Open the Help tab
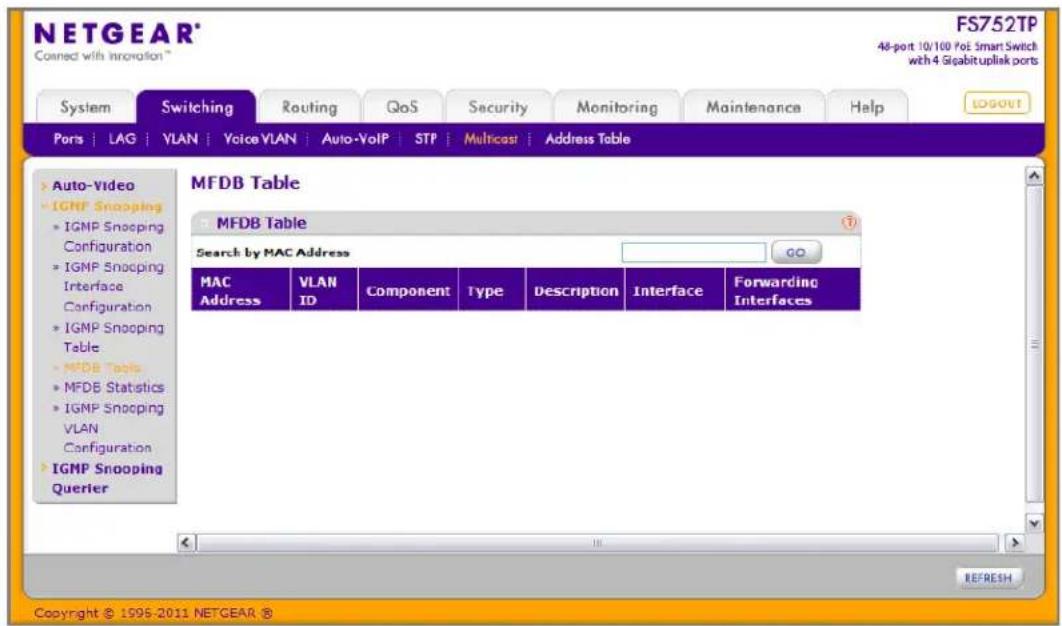Image resolution: width=1062 pixels, height=626 pixels. [867, 108]
